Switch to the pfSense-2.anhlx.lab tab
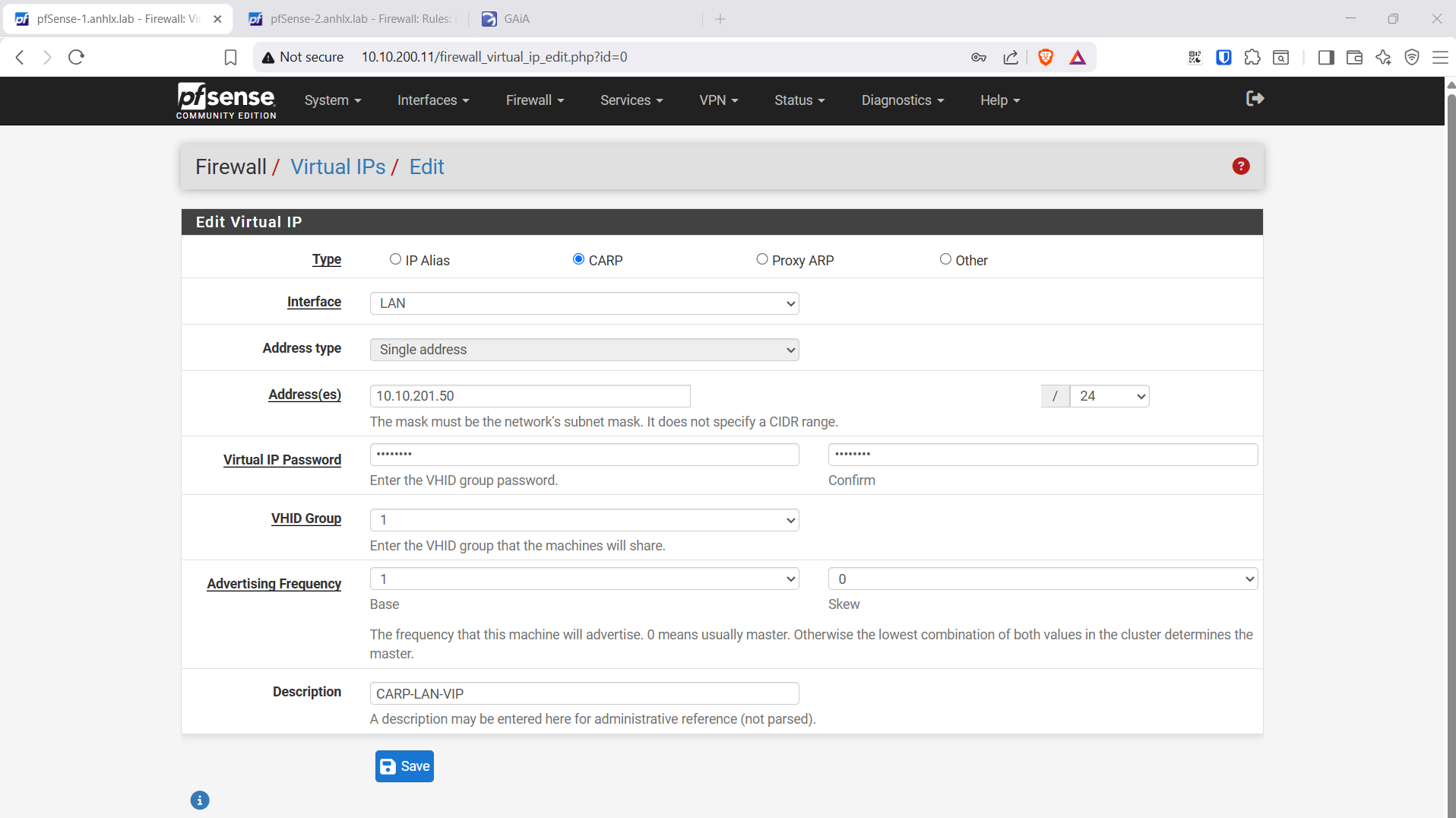This screenshot has height=818, width=1456. pos(353,19)
